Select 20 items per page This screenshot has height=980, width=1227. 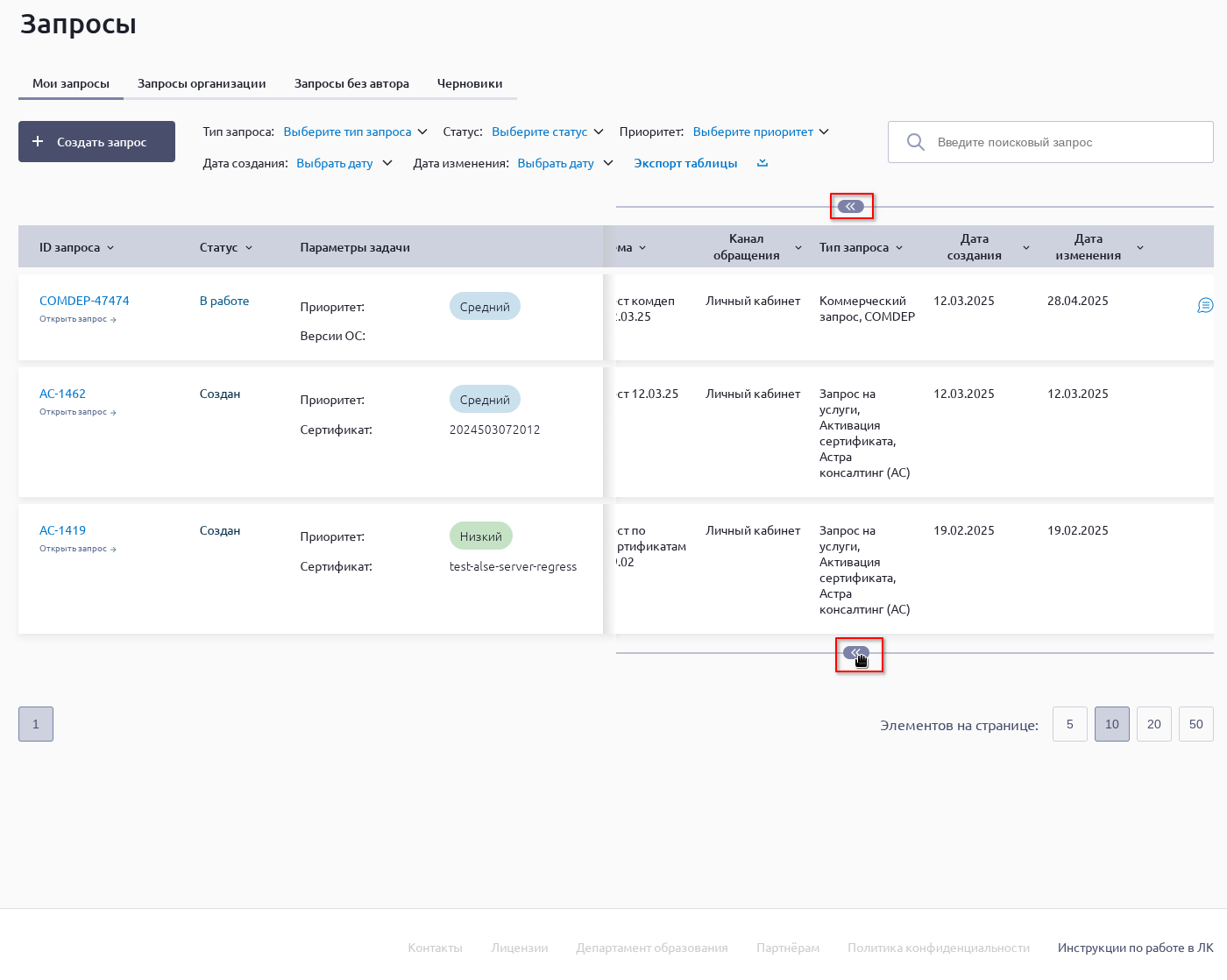click(1153, 724)
